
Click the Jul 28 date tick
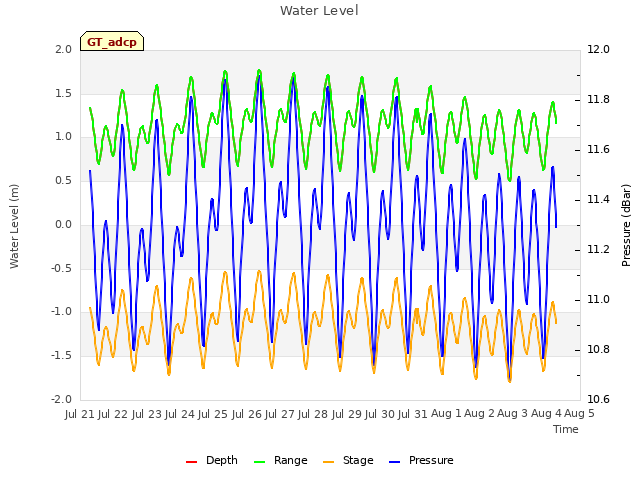(x=313, y=414)
